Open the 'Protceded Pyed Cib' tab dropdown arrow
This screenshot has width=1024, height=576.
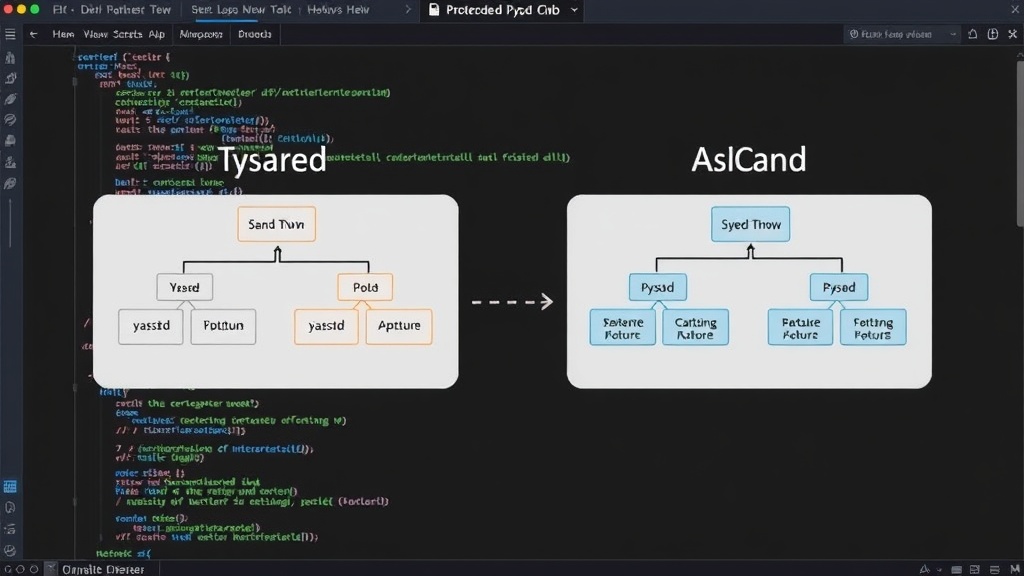tap(574, 10)
